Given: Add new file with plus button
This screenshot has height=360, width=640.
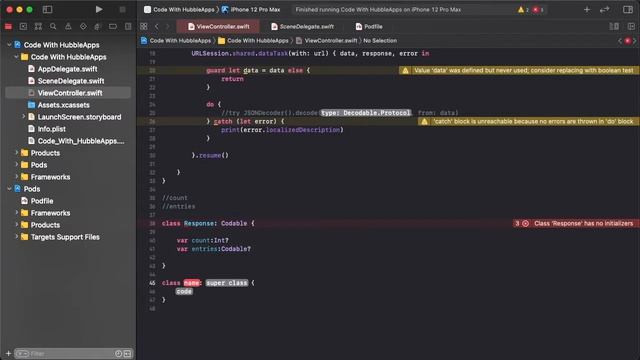Looking at the screenshot, I should click(8, 353).
